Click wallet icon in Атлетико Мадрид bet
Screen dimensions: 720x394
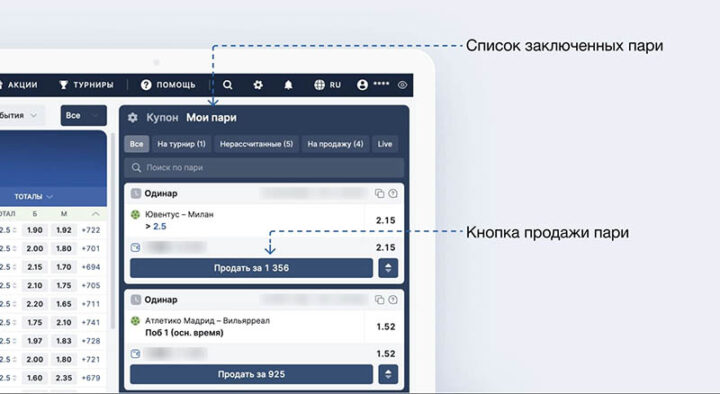(x=135, y=354)
